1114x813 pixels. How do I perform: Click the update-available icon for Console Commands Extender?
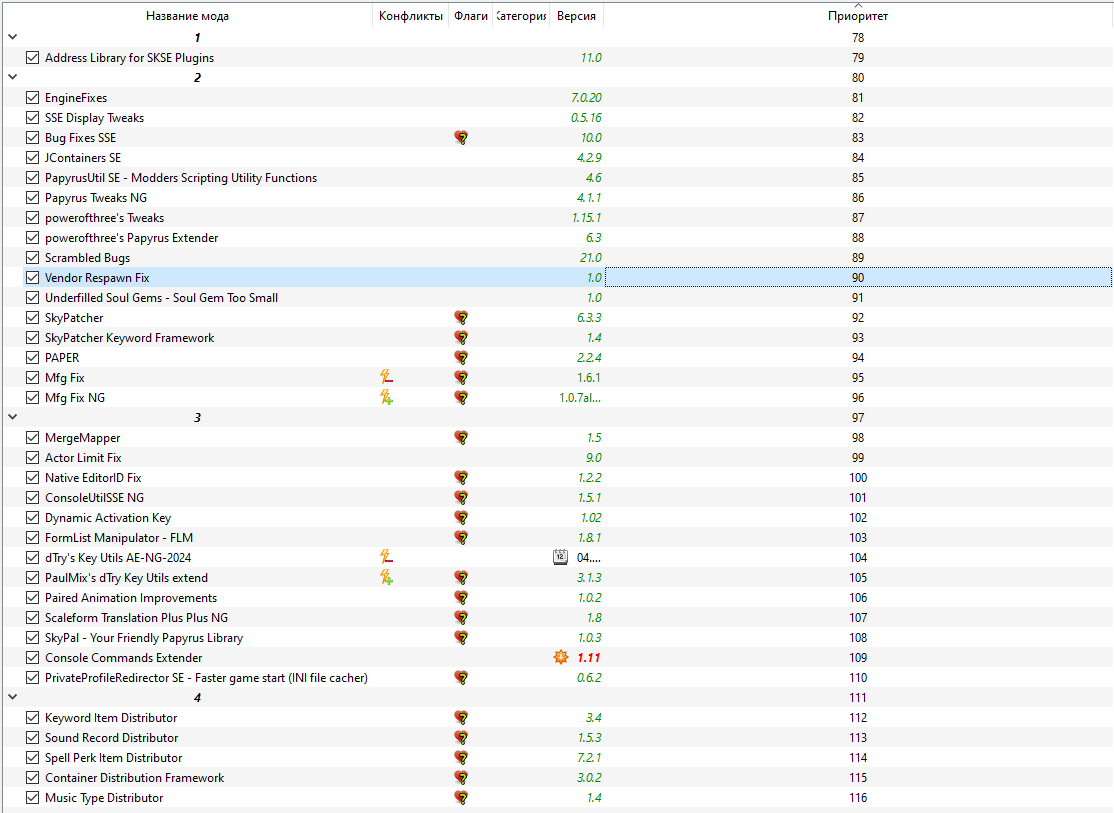(561, 657)
